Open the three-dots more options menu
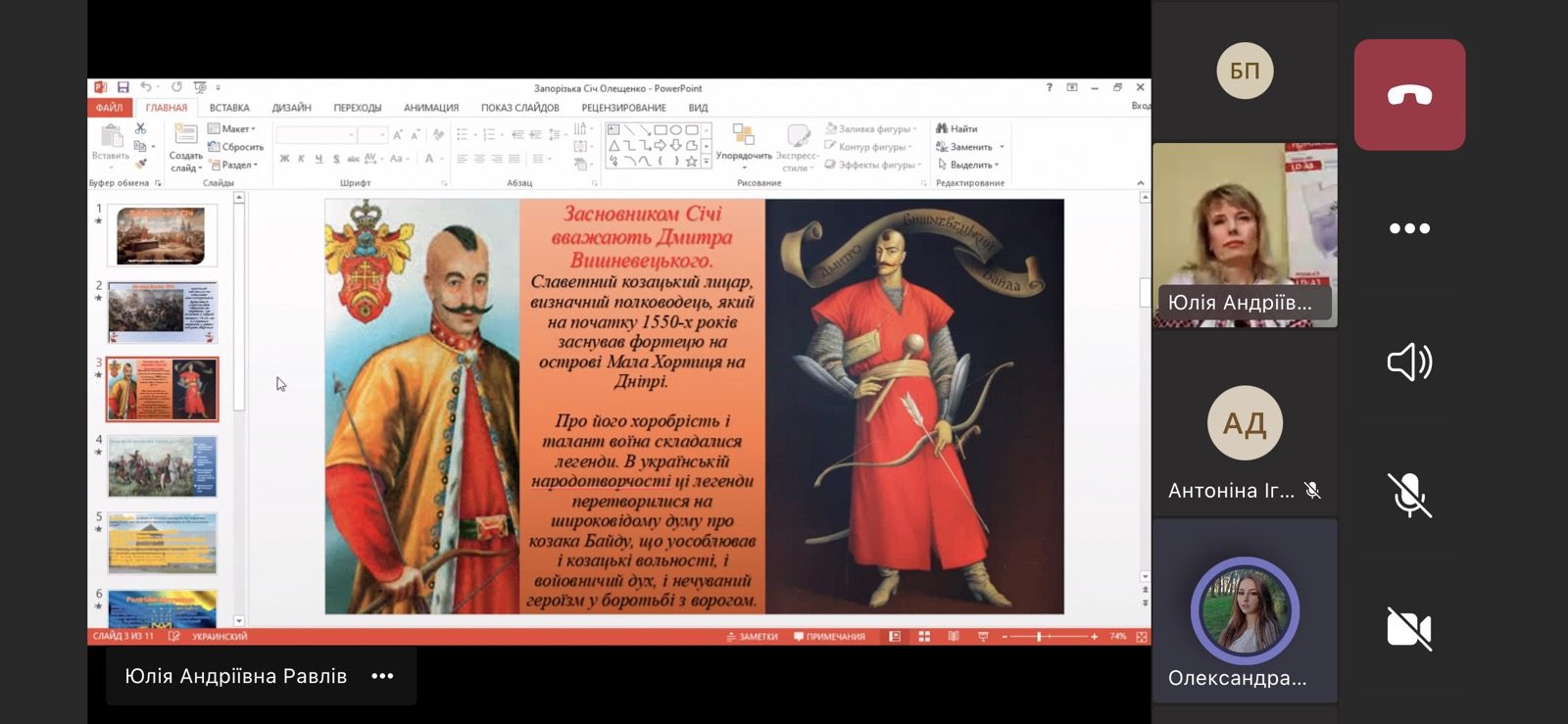The height and width of the screenshot is (724, 1568). coord(1409,228)
